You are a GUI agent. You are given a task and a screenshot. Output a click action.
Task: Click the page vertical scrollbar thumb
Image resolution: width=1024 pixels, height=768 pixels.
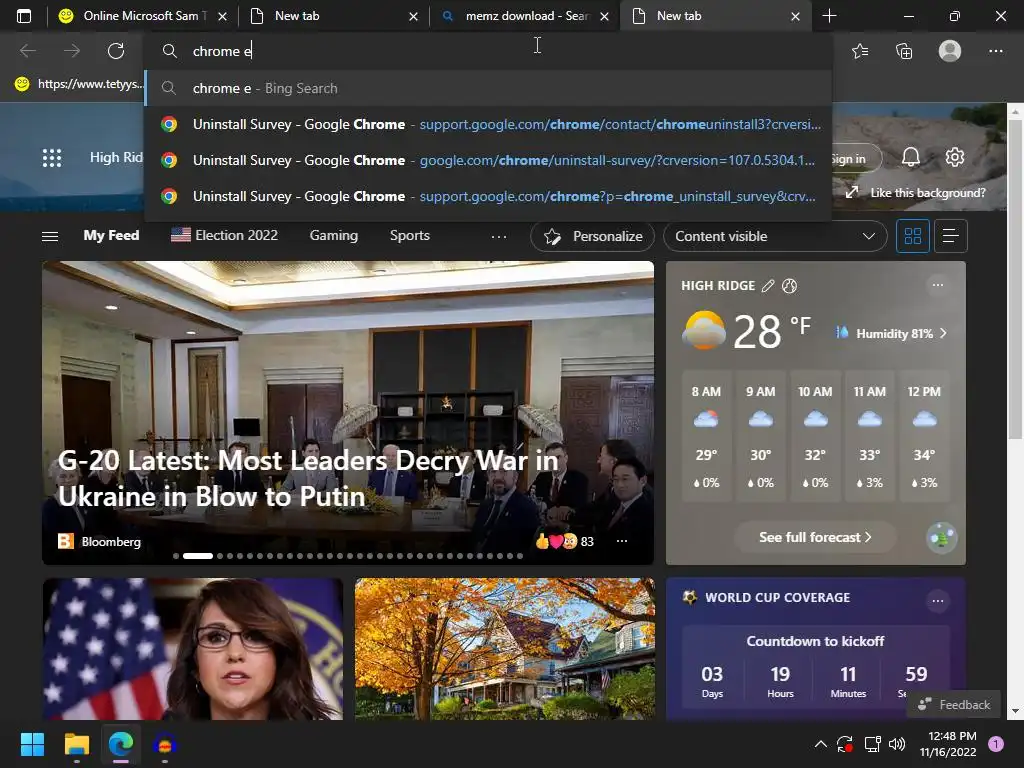(1015, 279)
